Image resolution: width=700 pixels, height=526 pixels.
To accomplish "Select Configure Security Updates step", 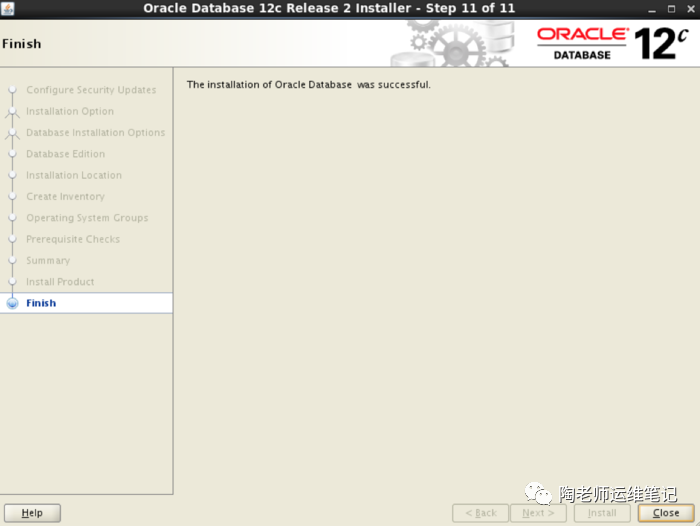I will coord(91,90).
